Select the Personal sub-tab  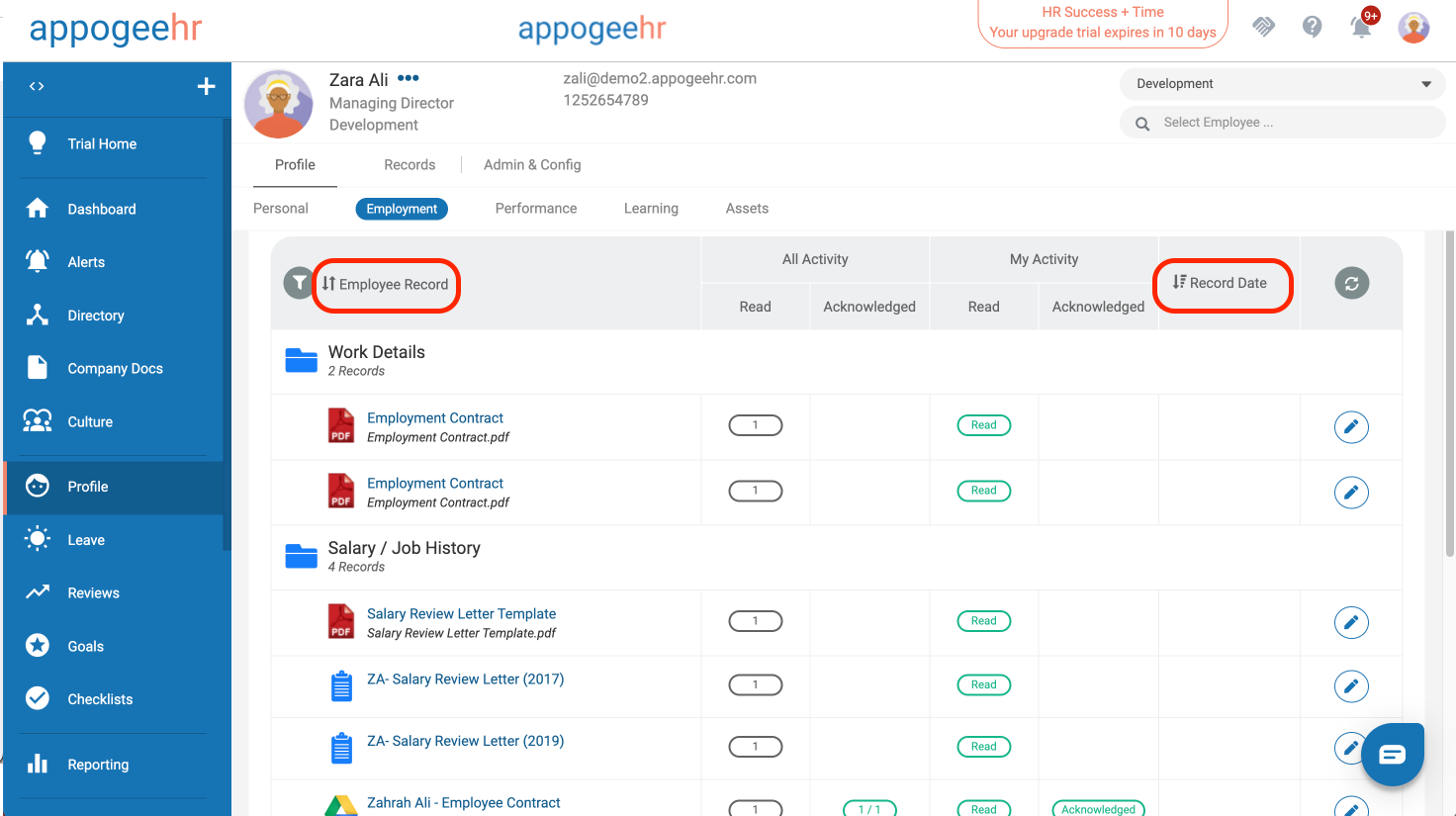coord(281,209)
